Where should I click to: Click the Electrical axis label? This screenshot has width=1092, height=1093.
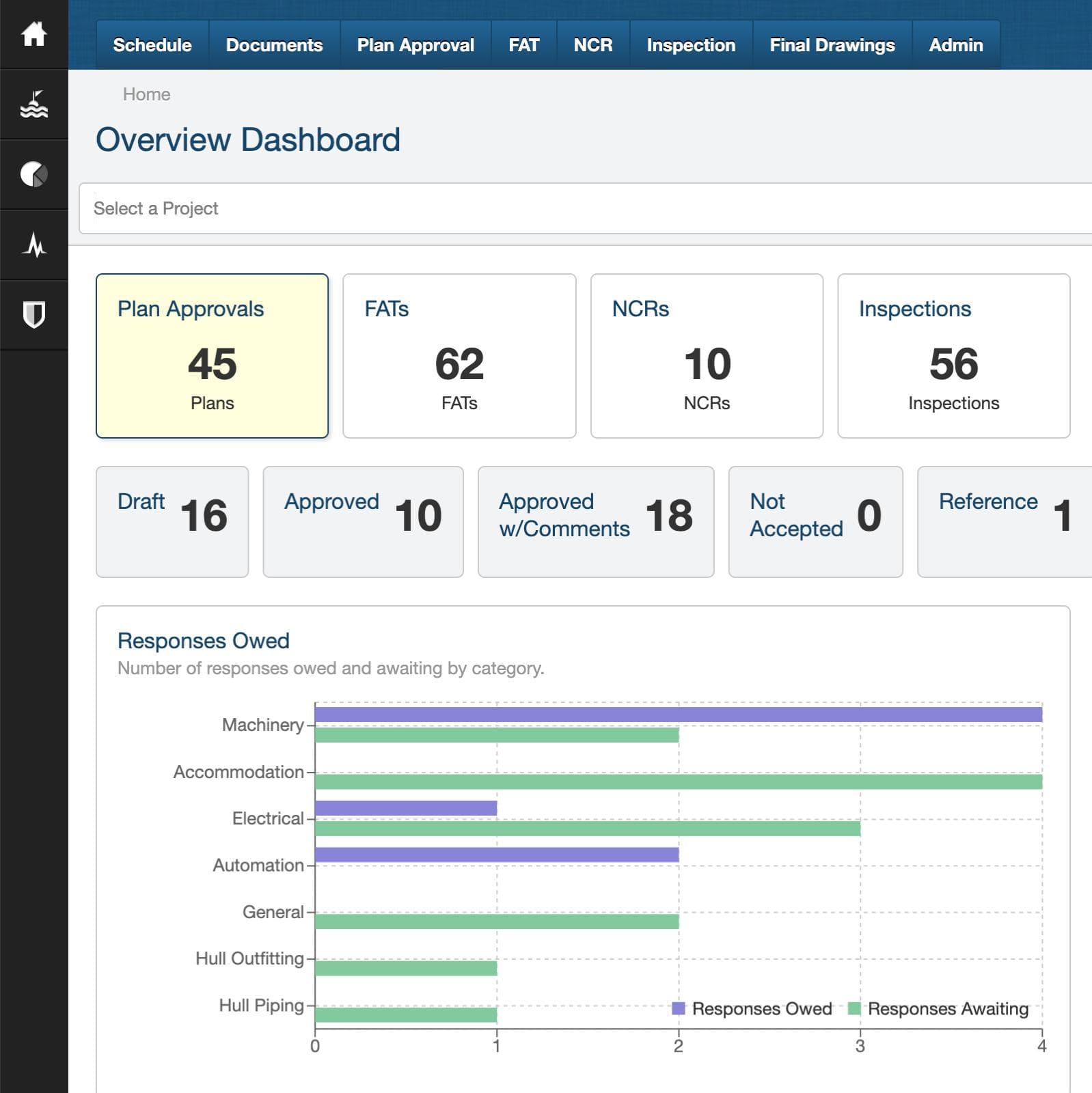[x=268, y=818]
